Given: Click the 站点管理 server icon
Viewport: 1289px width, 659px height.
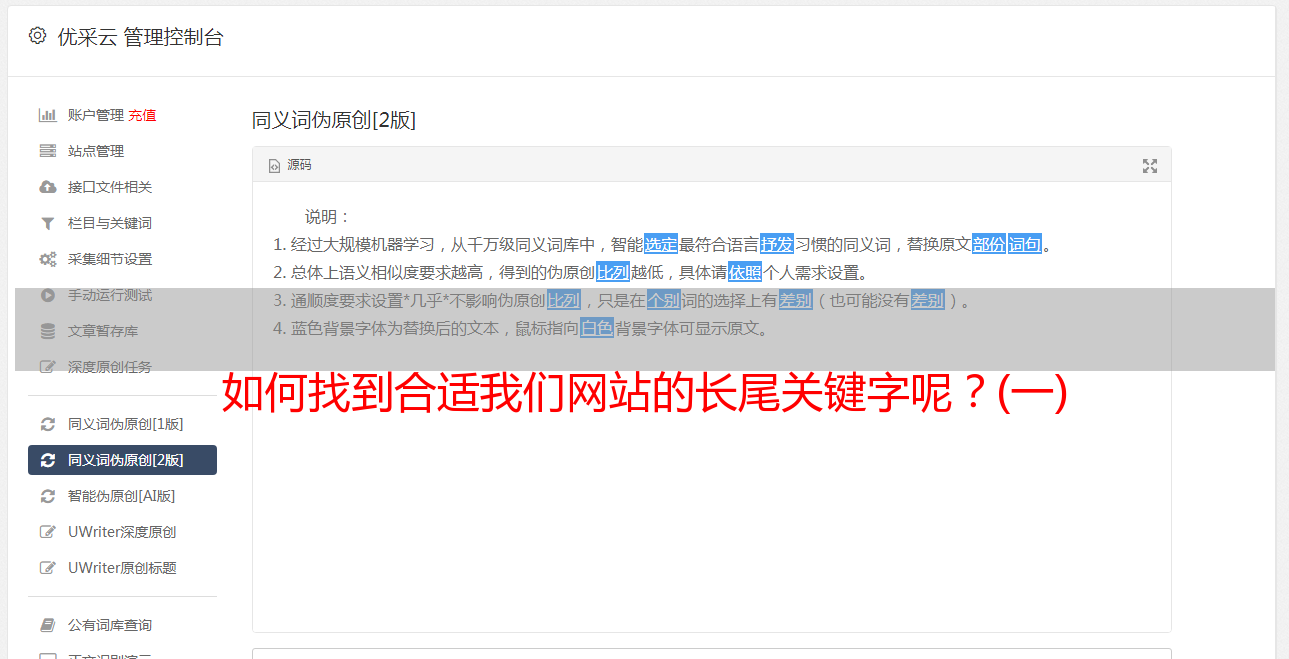Looking at the screenshot, I should pyautogui.click(x=47, y=151).
